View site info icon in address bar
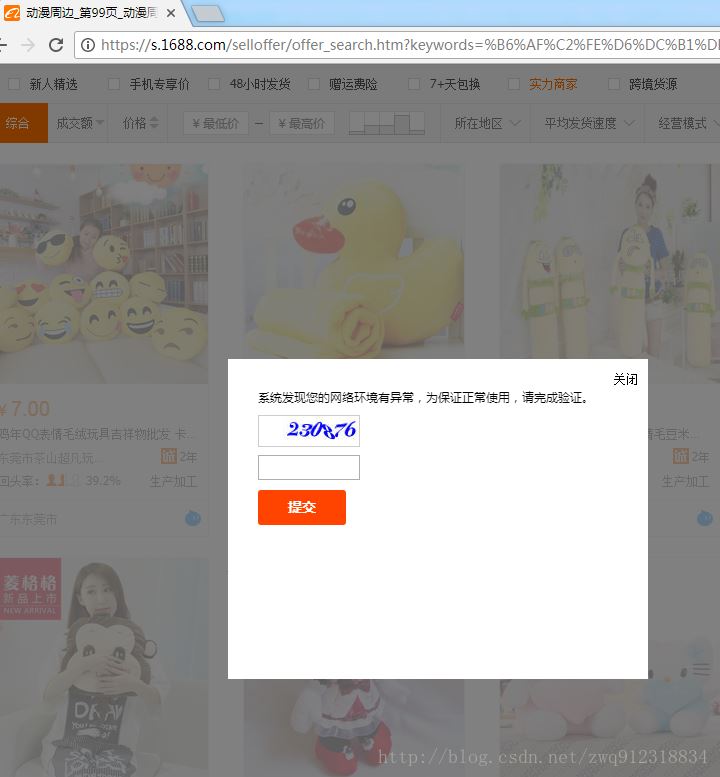720x777 pixels. (x=88, y=45)
